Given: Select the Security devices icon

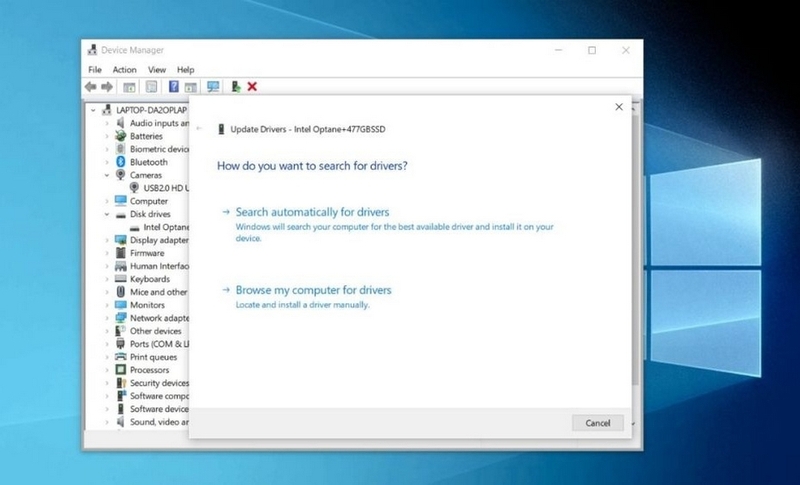Looking at the screenshot, I should (120, 382).
